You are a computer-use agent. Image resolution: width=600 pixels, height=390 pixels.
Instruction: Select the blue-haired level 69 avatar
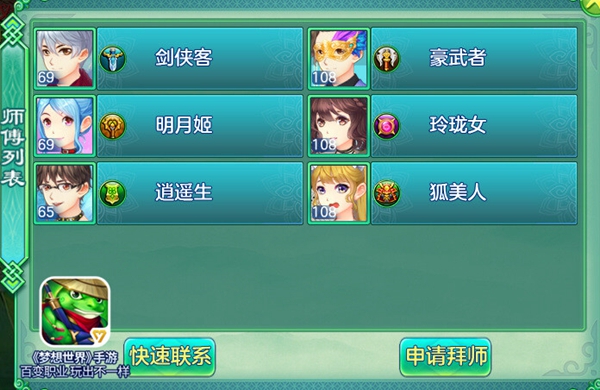pos(65,126)
